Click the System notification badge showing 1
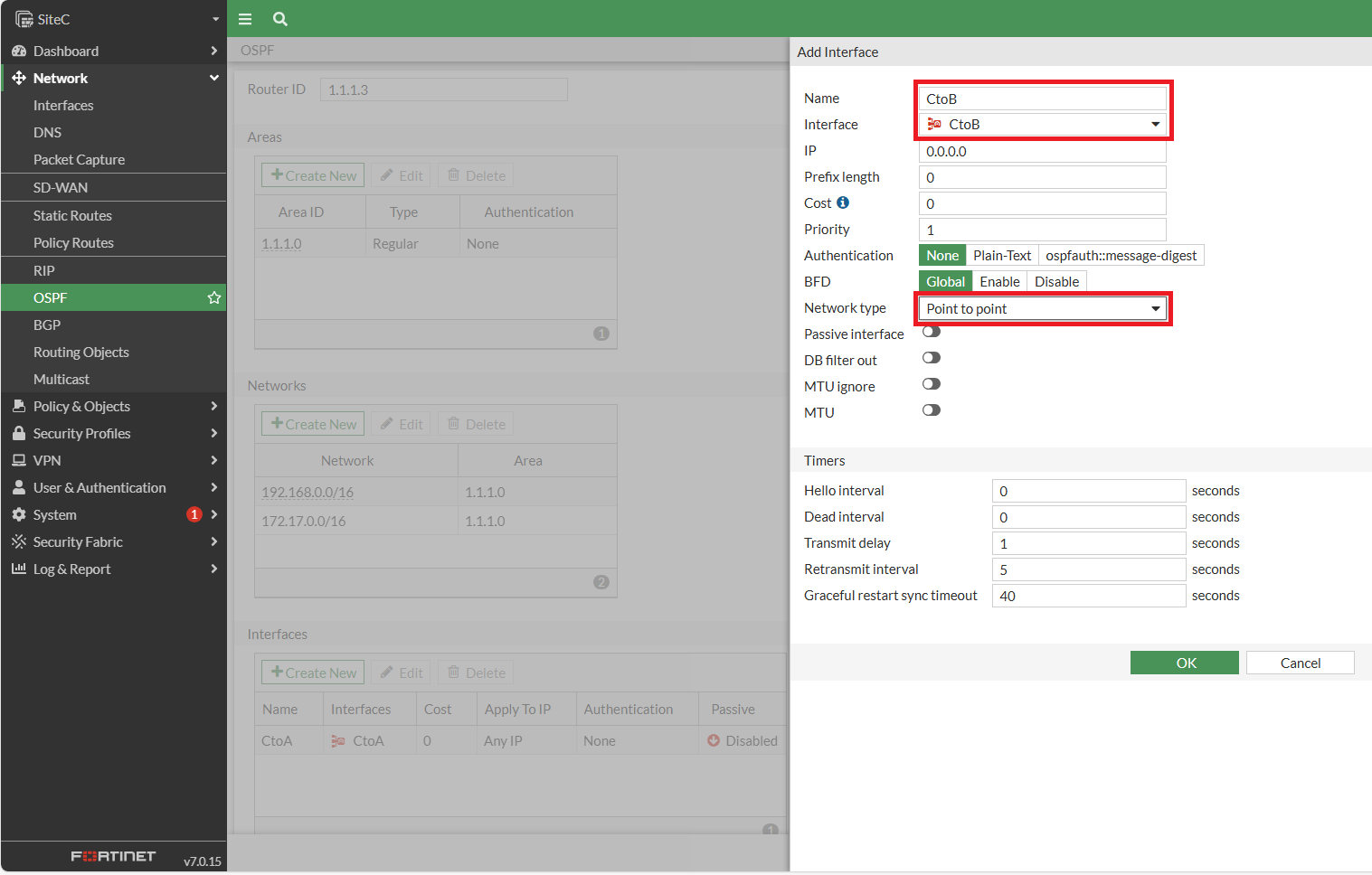The image size is (1372, 875). [194, 514]
